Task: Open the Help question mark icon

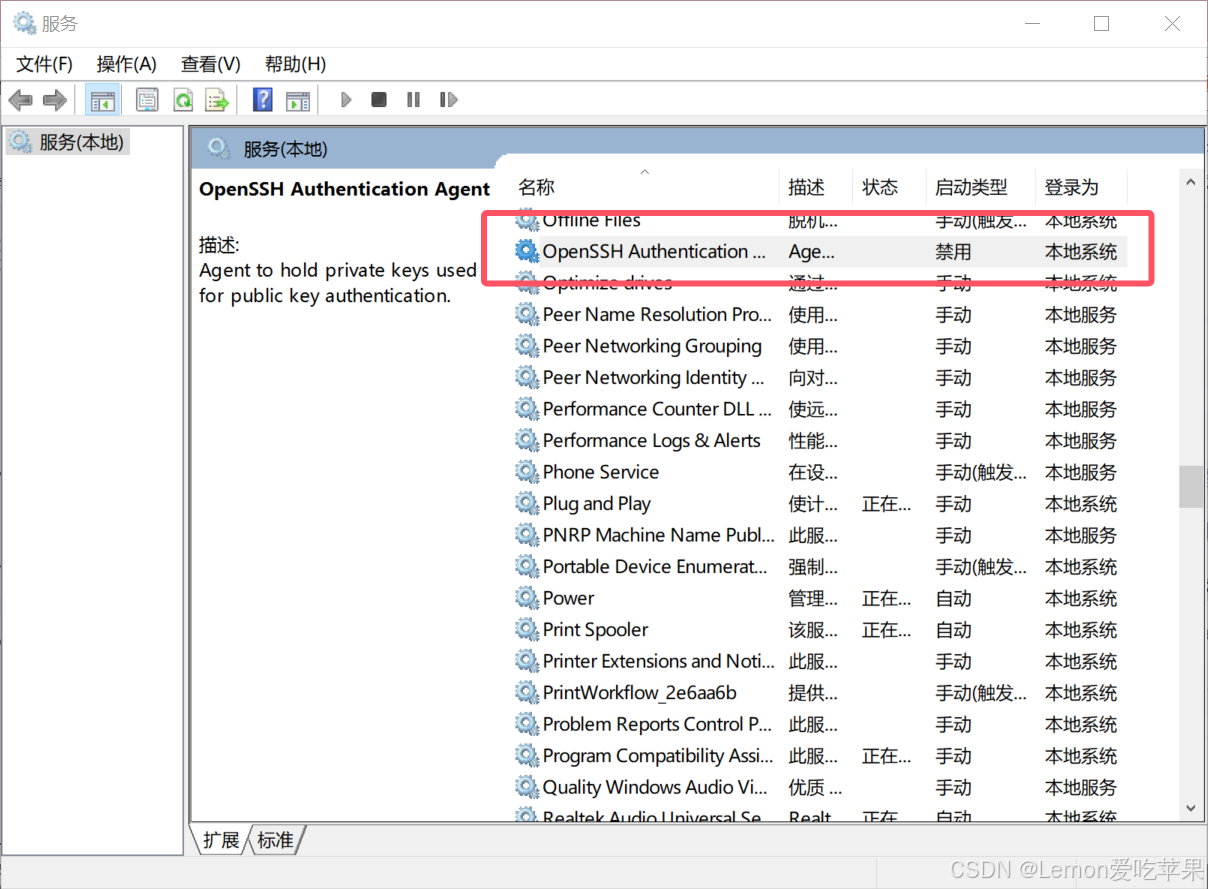Action: coord(262,100)
